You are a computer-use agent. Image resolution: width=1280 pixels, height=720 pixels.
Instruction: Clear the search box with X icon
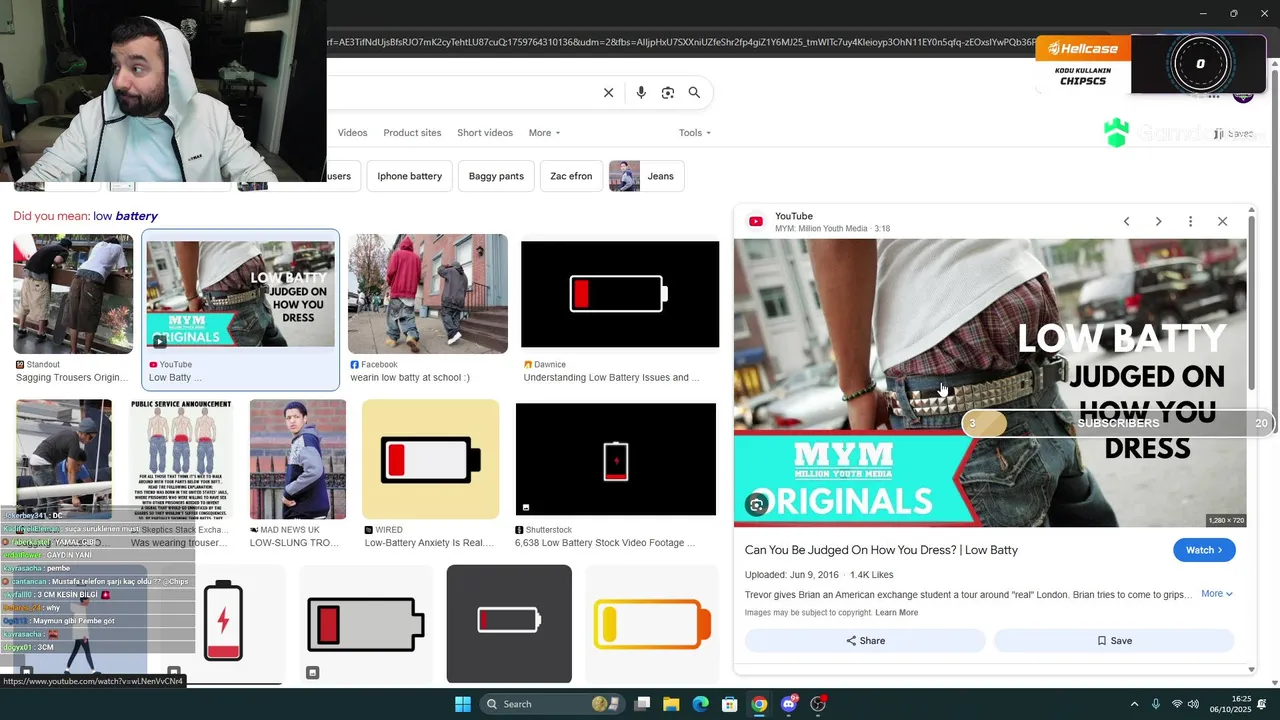click(608, 93)
